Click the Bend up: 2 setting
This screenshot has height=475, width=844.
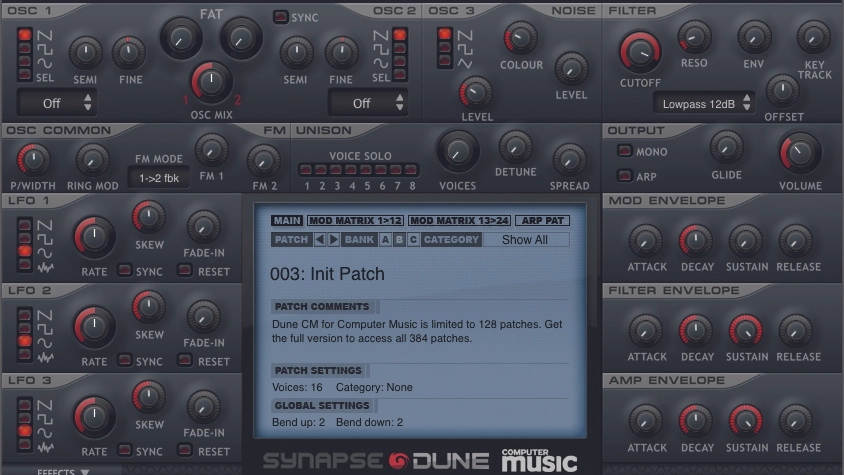click(x=298, y=422)
